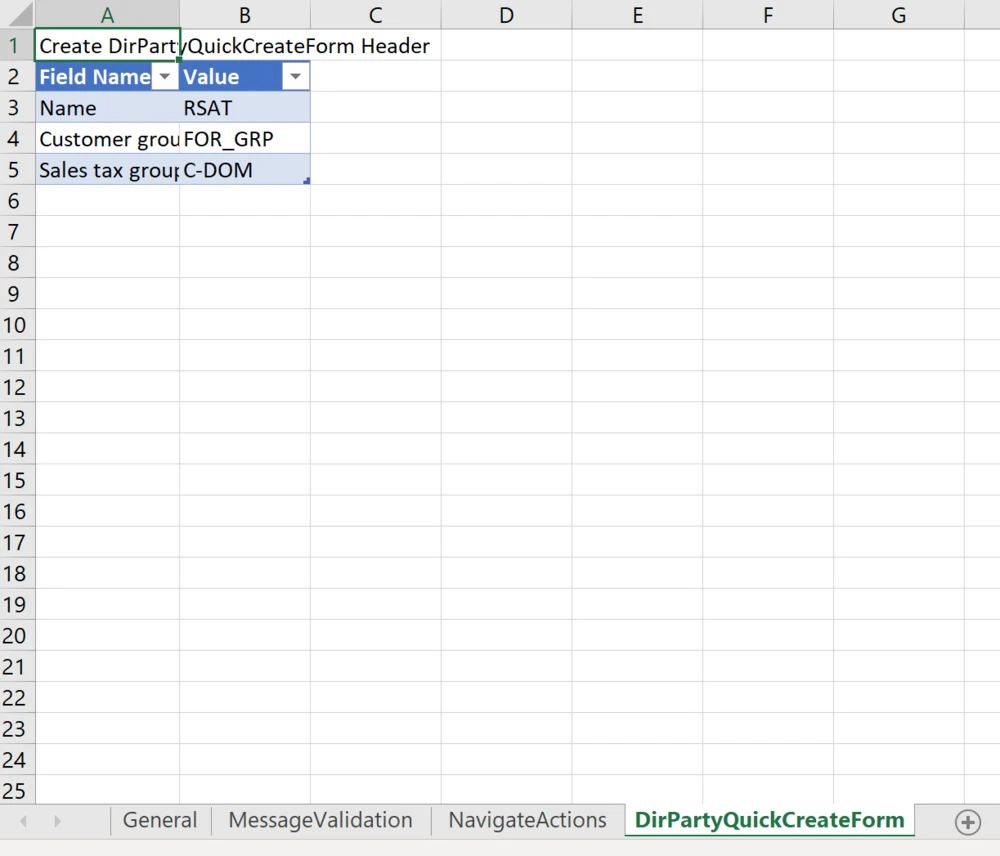Click the select-all corner of the grid
The width and height of the screenshot is (1000, 856).
point(17,14)
